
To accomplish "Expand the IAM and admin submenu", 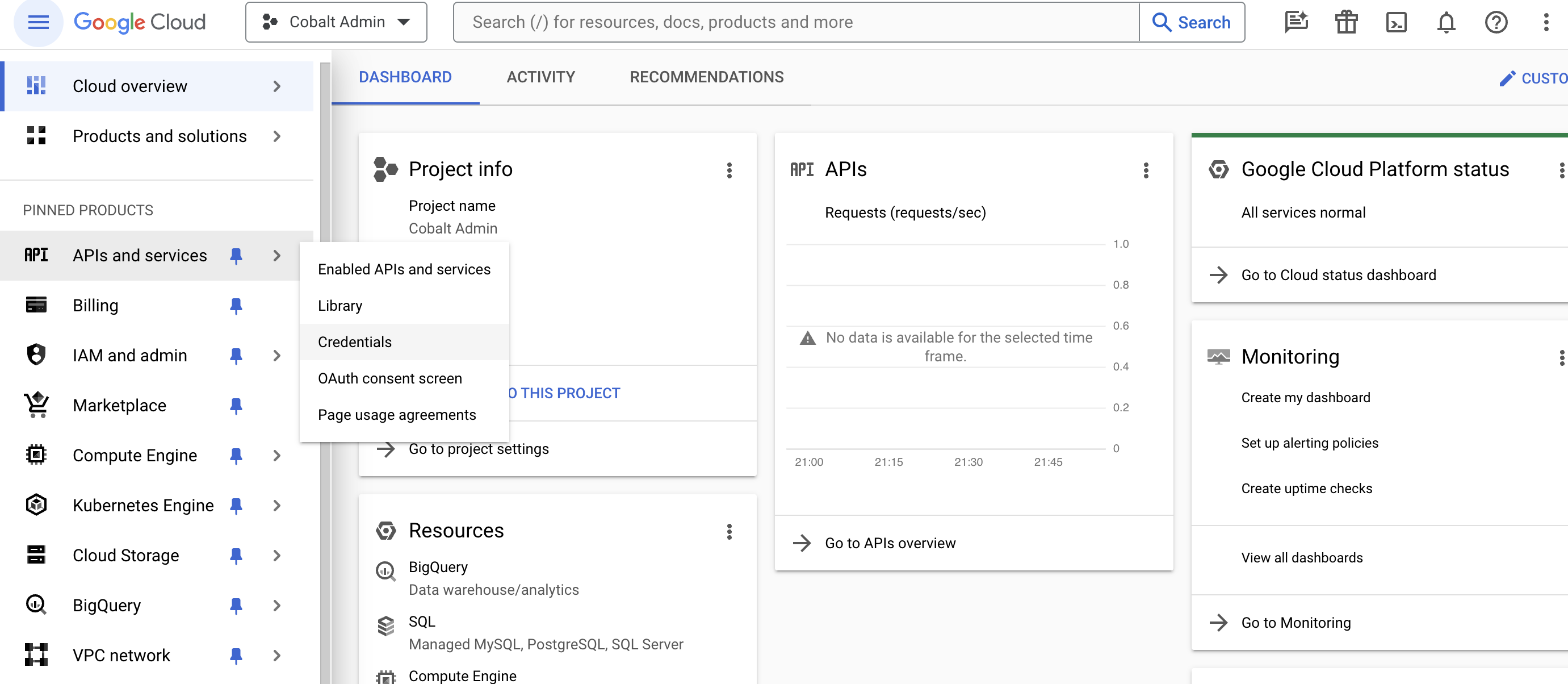I will [x=278, y=355].
